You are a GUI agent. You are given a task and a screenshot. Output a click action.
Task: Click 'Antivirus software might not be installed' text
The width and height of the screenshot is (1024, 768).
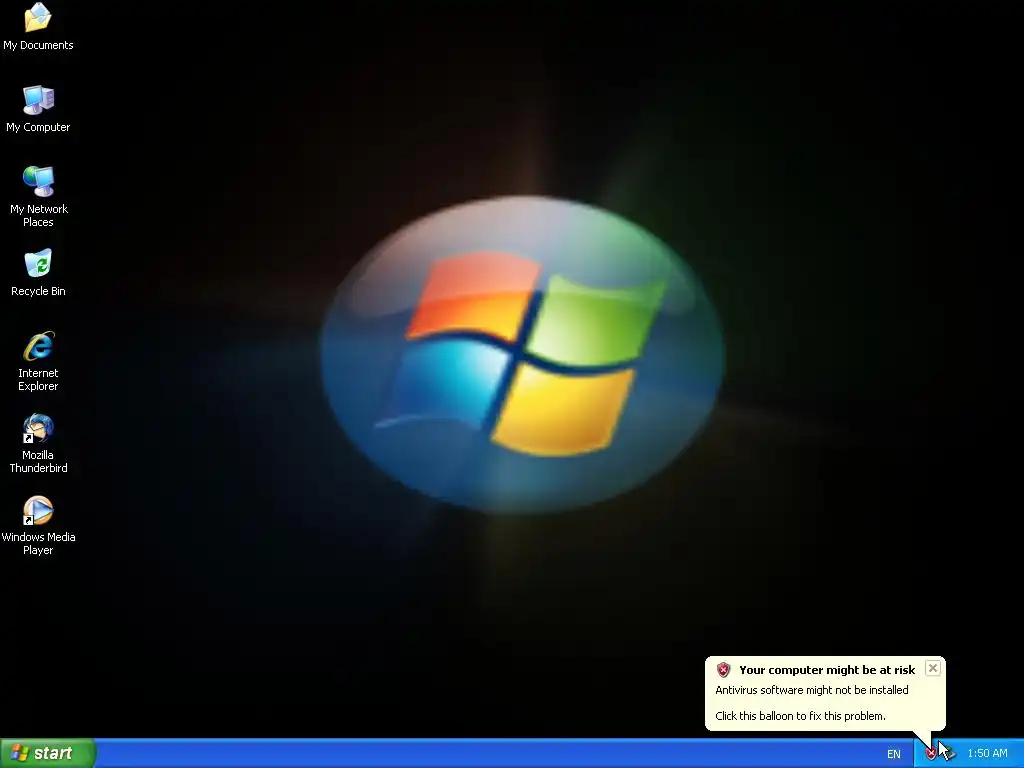(812, 690)
